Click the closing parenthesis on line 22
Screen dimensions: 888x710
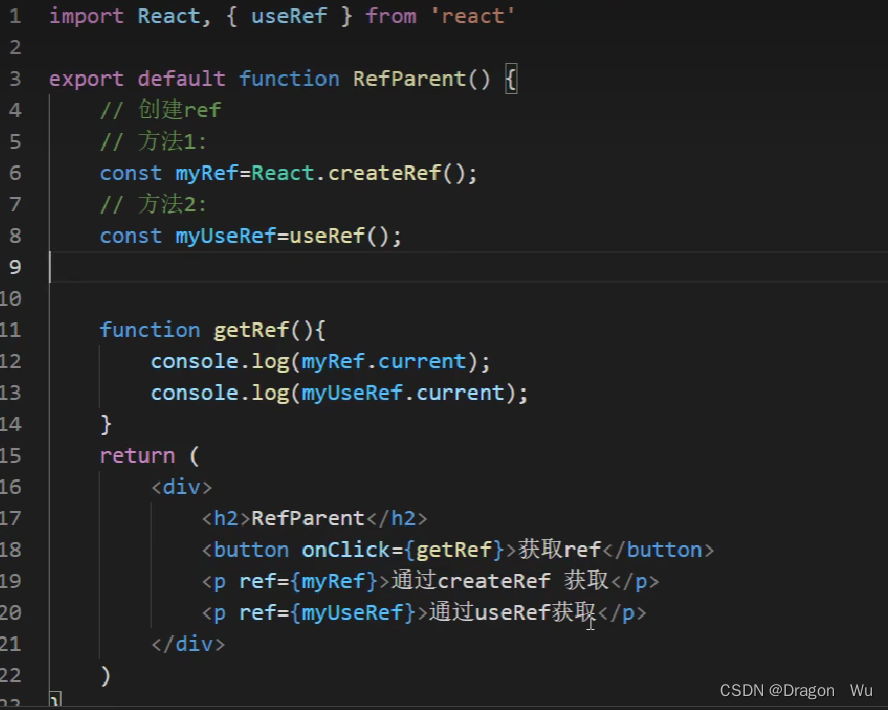pyautogui.click(x=106, y=675)
